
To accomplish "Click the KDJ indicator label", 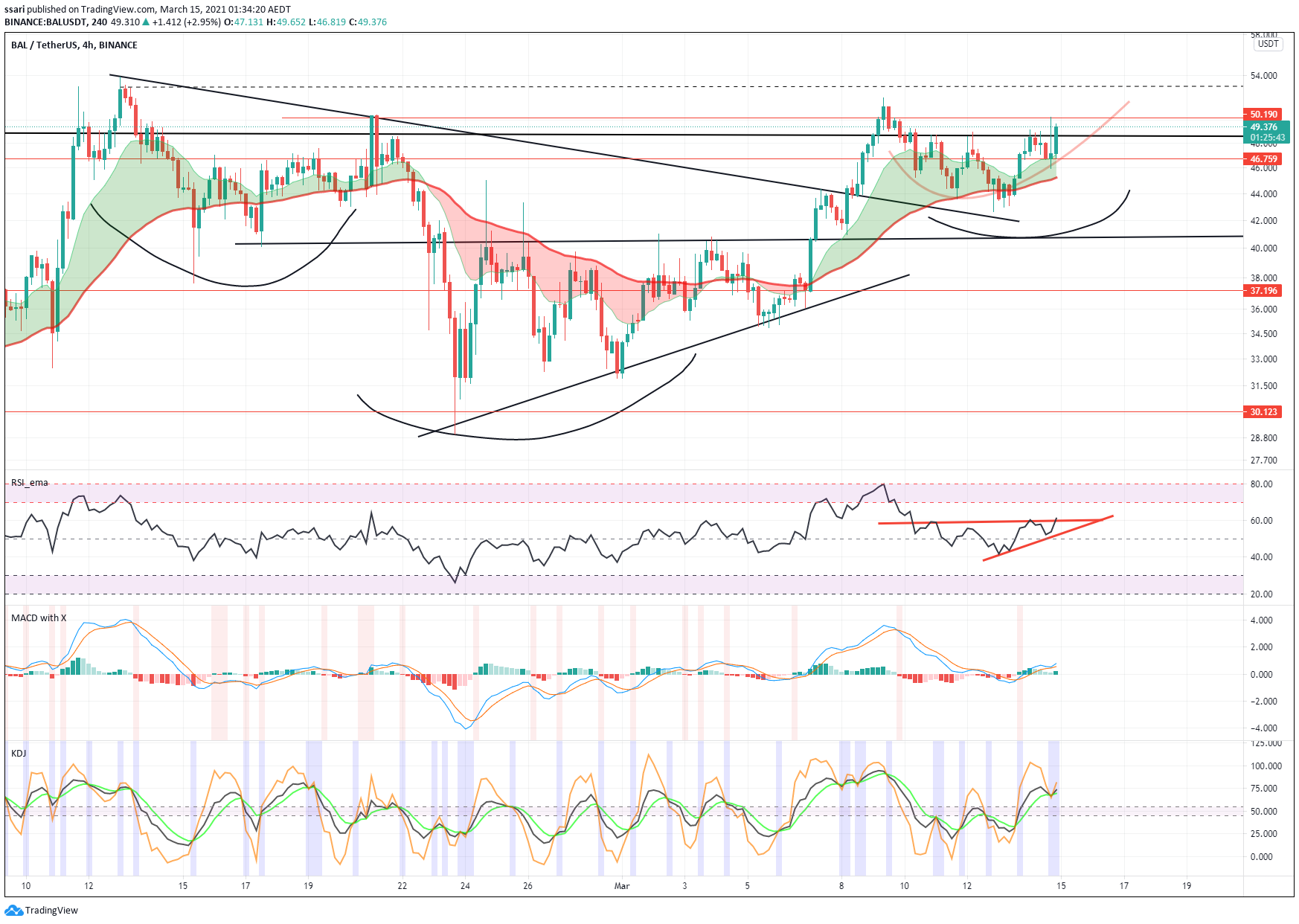I will pos(19,754).
